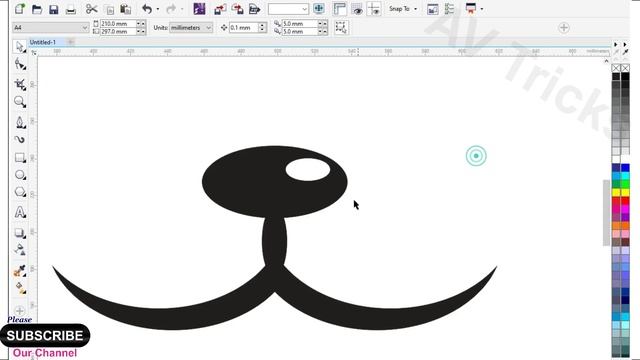Select the Crop tool
640x360 pixels.
coord(20,84)
